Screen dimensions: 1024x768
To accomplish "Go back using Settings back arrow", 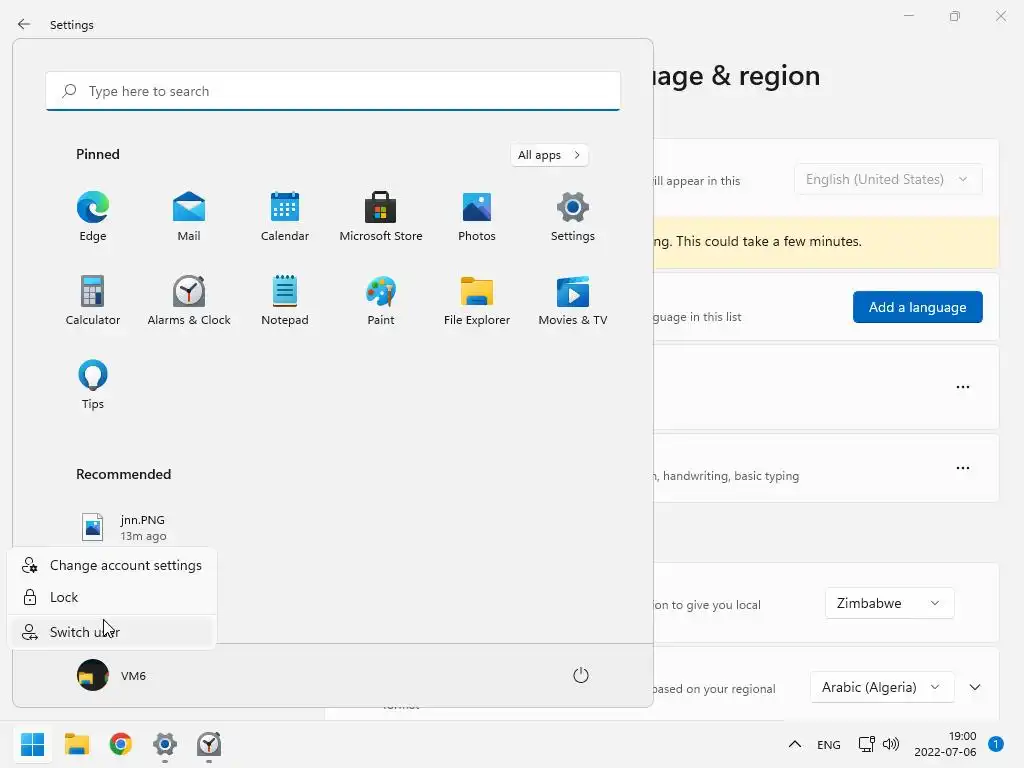I will pyautogui.click(x=24, y=24).
